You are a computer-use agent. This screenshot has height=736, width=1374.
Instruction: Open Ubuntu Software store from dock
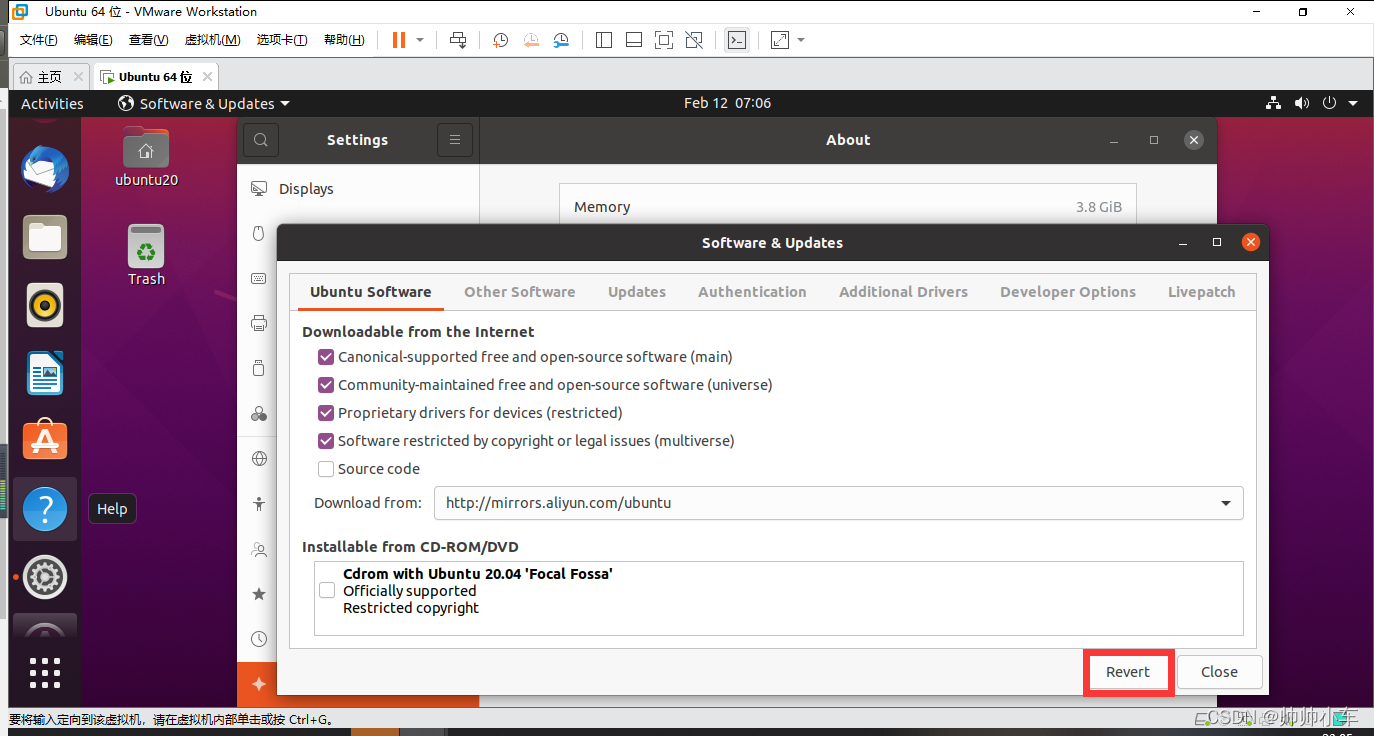tap(45, 440)
